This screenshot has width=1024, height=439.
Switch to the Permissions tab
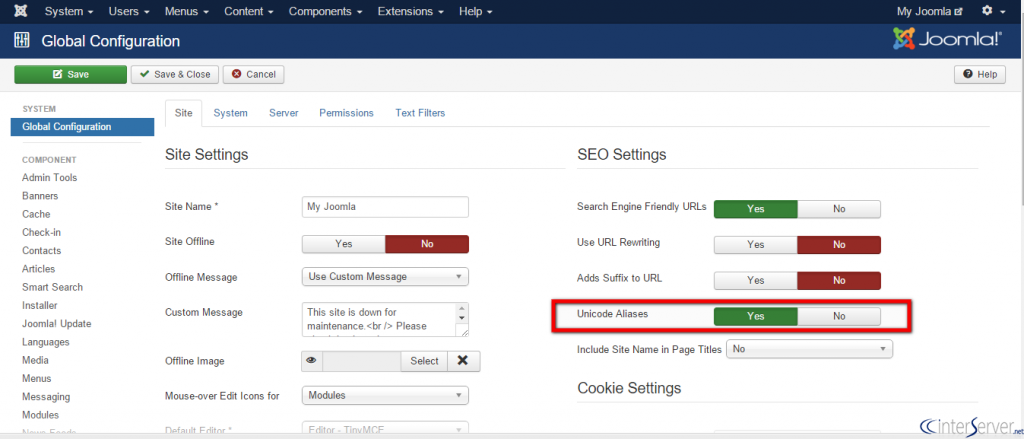pos(346,113)
